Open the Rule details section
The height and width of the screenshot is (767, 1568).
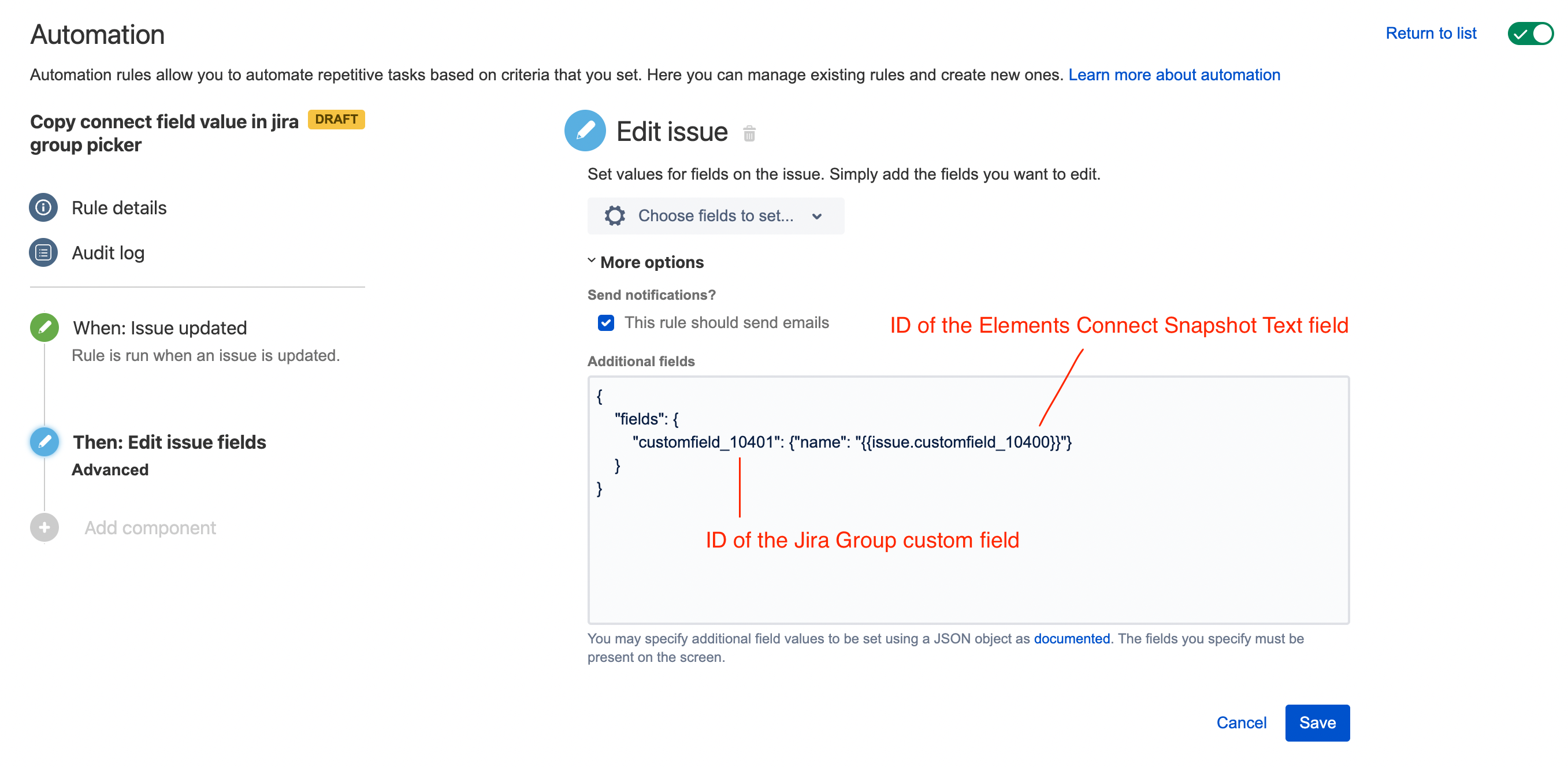118,207
